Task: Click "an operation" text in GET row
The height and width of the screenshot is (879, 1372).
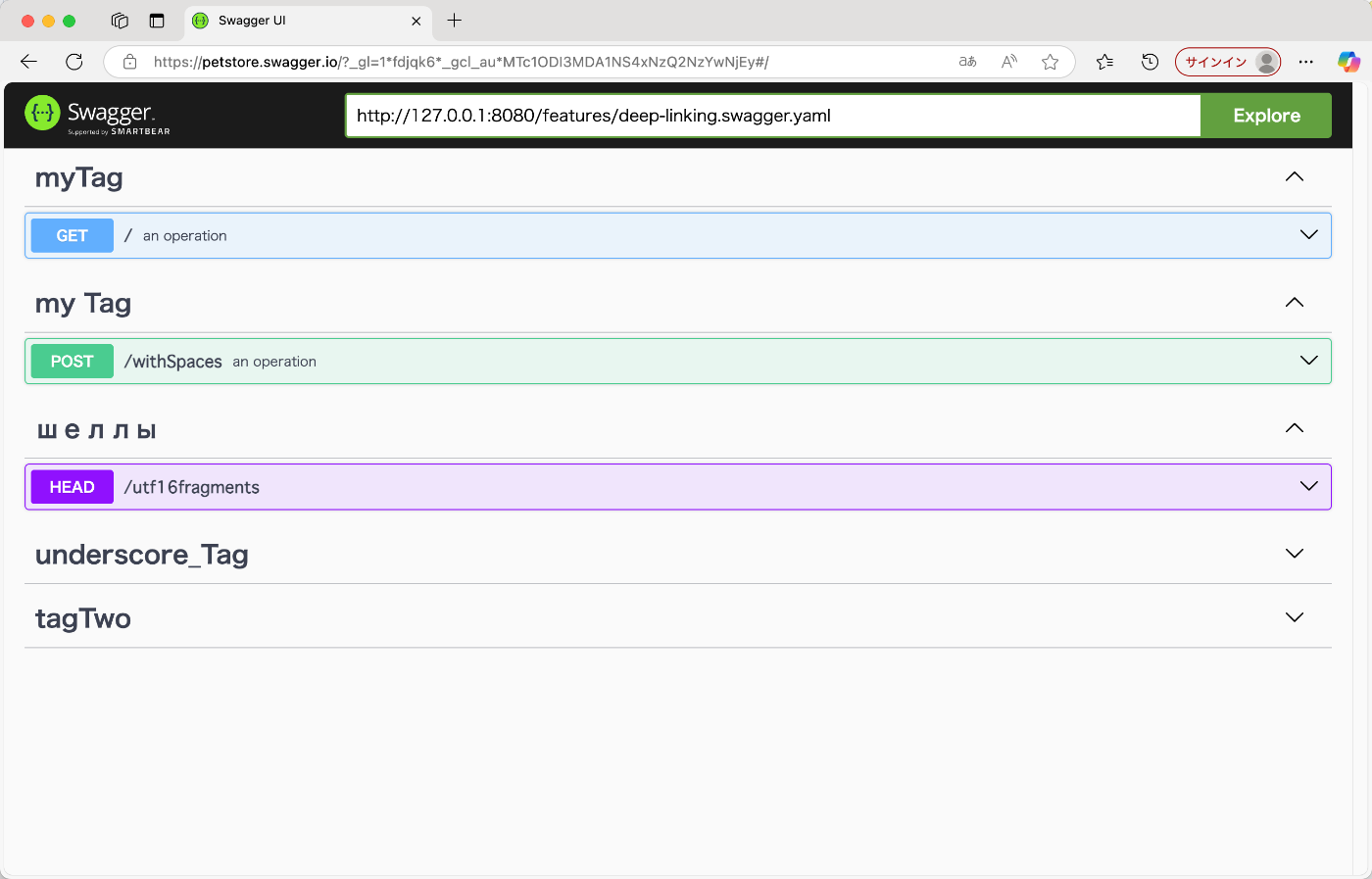Action: coord(185,236)
